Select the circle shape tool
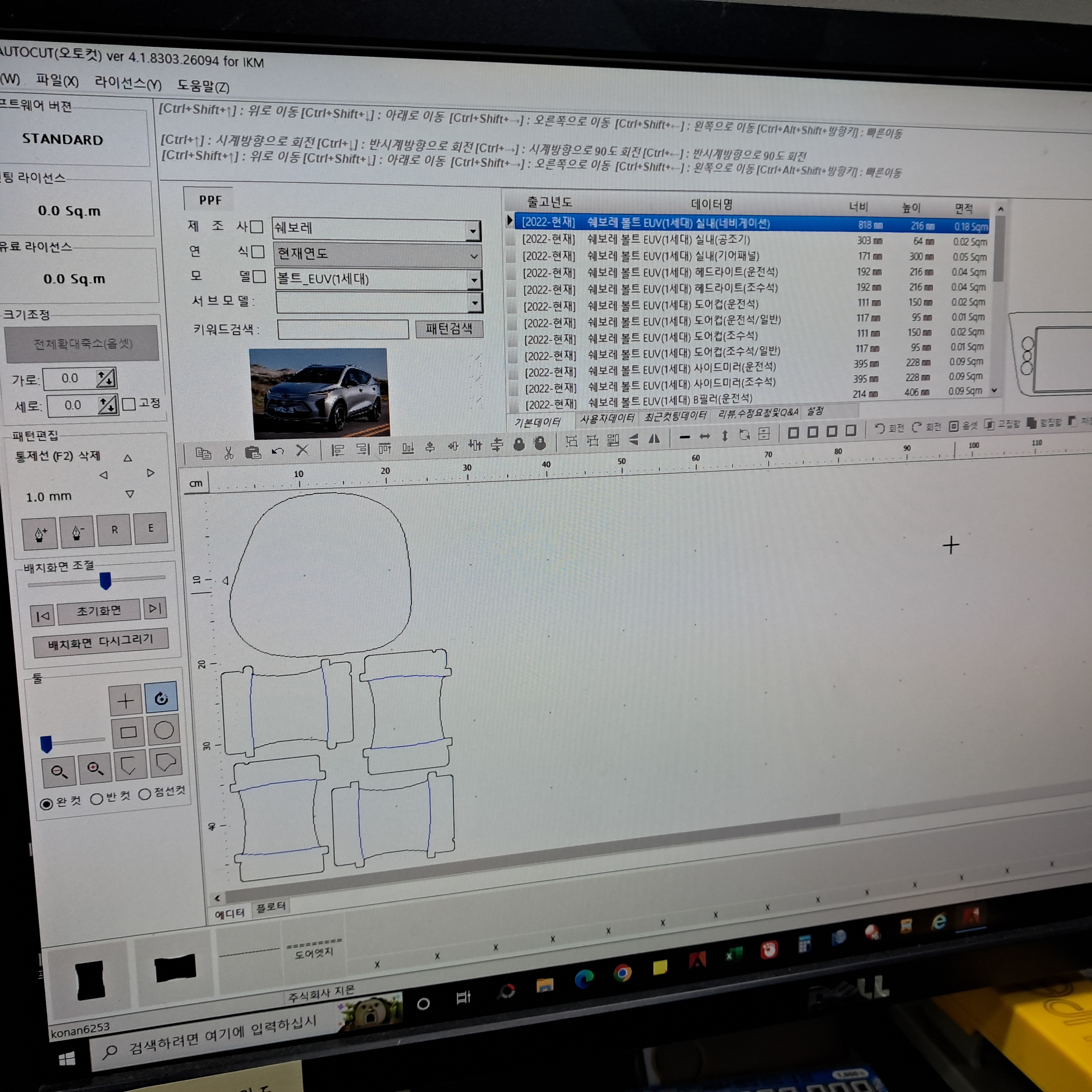 click(164, 730)
